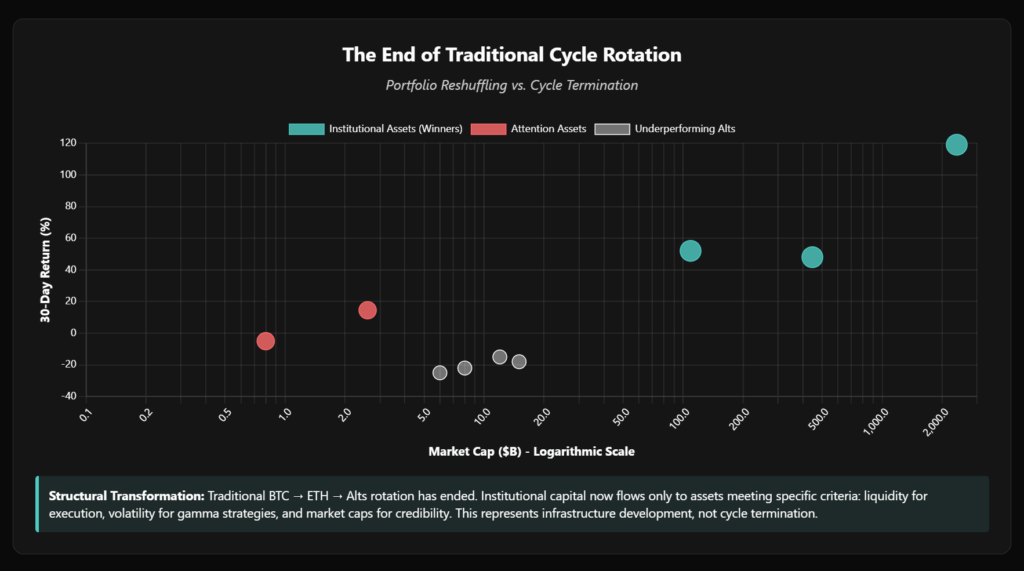Click the leftmost gray data point
The width and height of the screenshot is (1024, 571).
coord(440,373)
